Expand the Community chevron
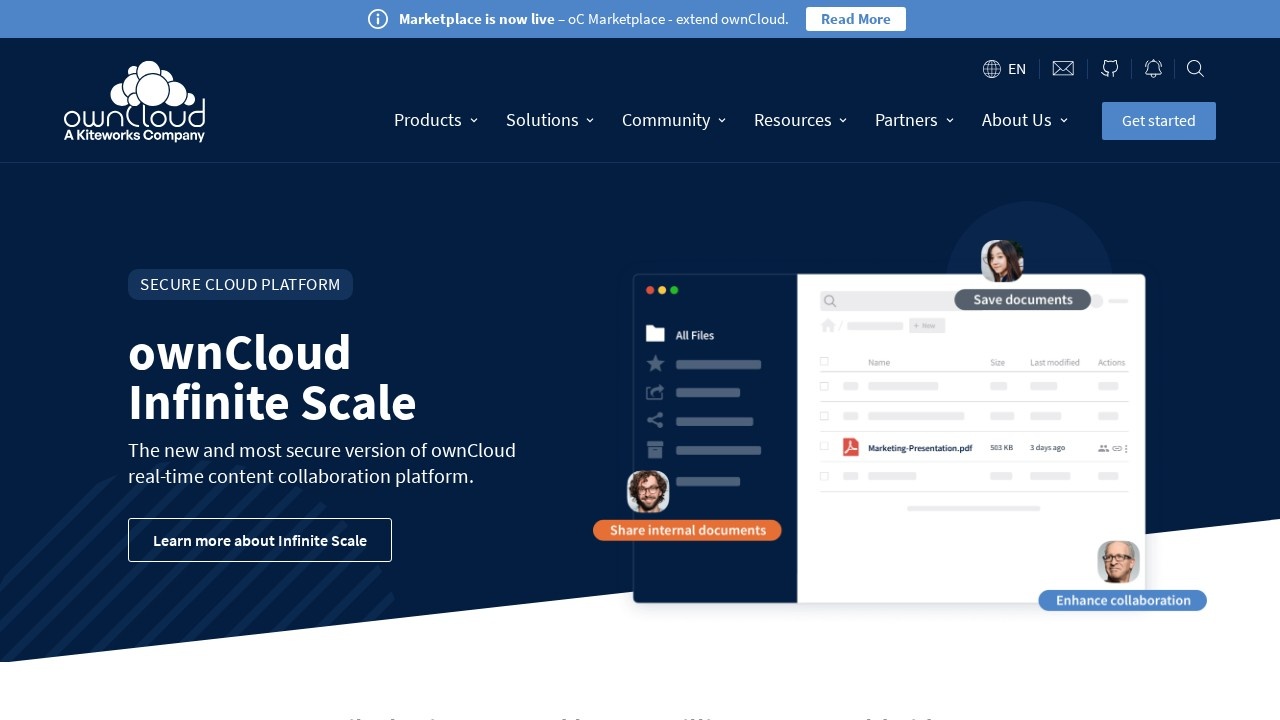Image resolution: width=1280 pixels, height=720 pixels. coord(722,121)
